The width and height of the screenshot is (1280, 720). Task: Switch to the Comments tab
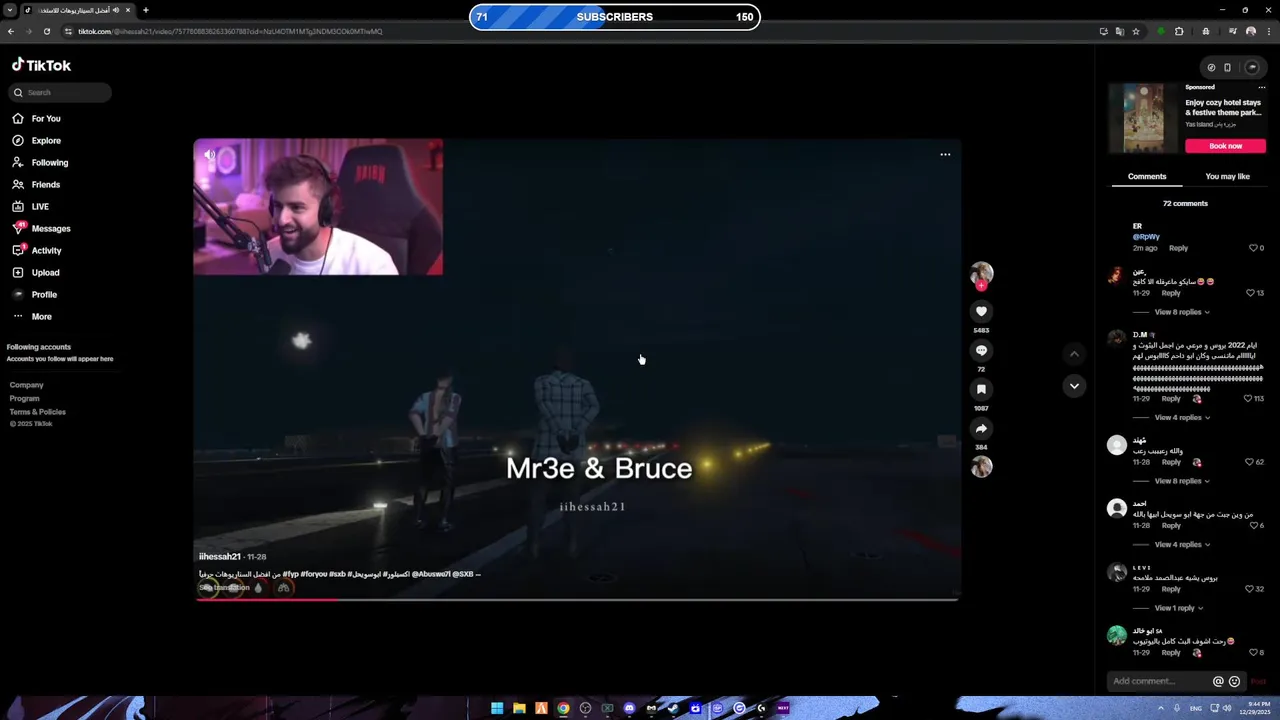coord(1147,176)
